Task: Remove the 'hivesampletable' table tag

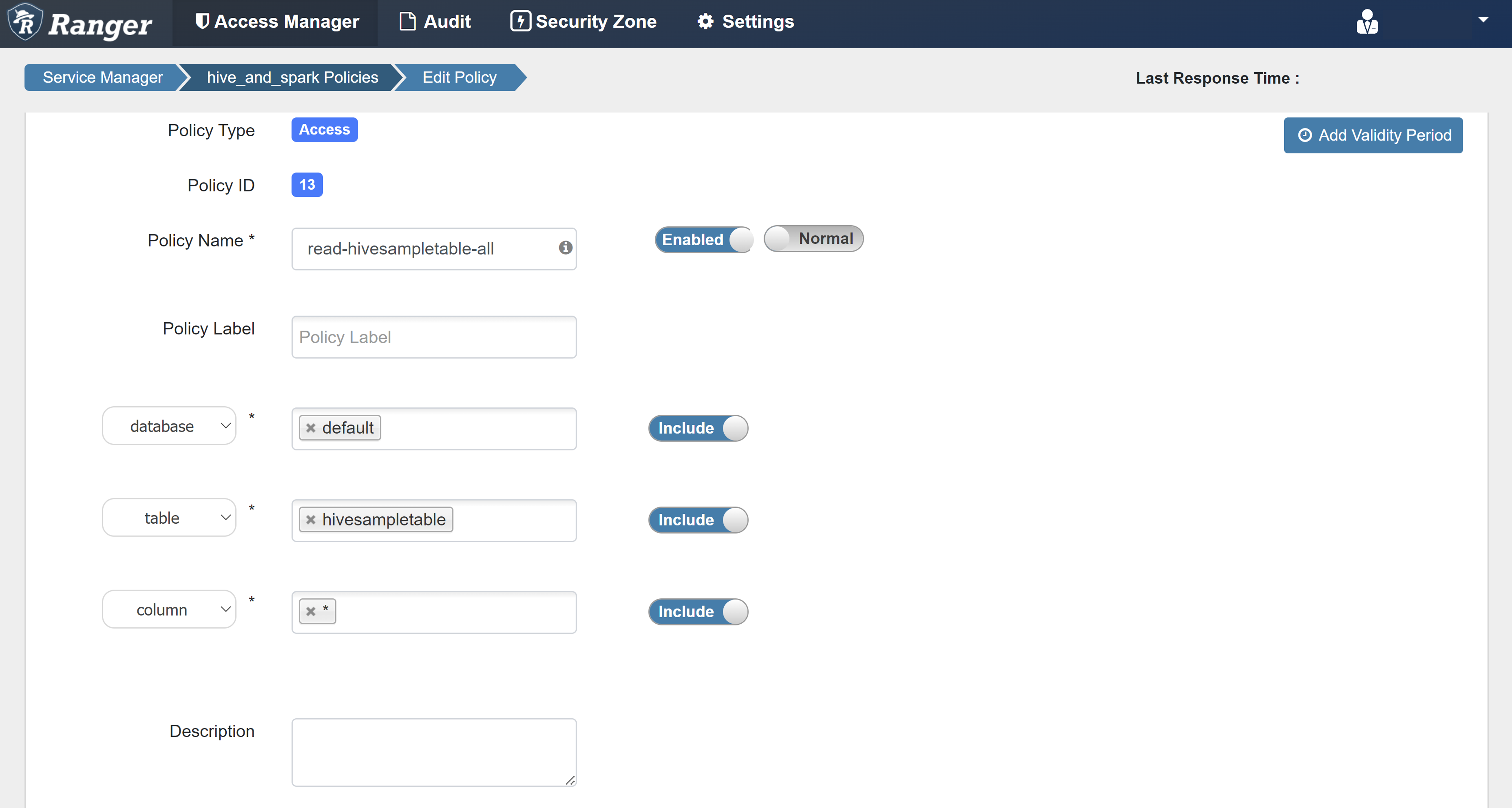Action: (311, 520)
